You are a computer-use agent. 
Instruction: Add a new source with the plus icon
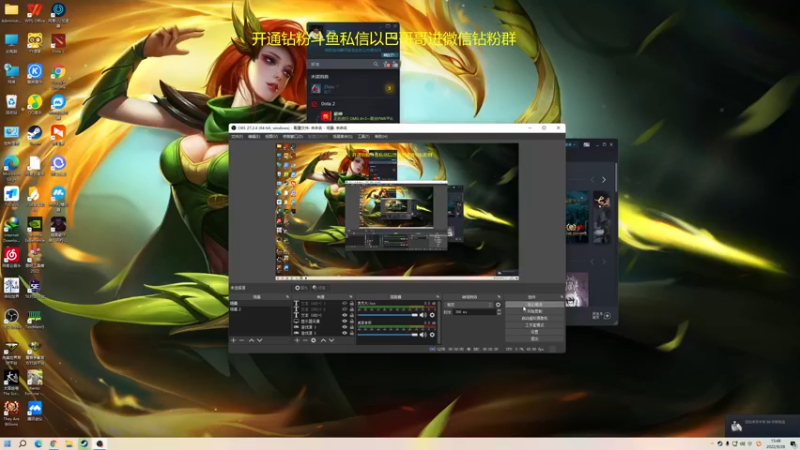click(x=297, y=340)
